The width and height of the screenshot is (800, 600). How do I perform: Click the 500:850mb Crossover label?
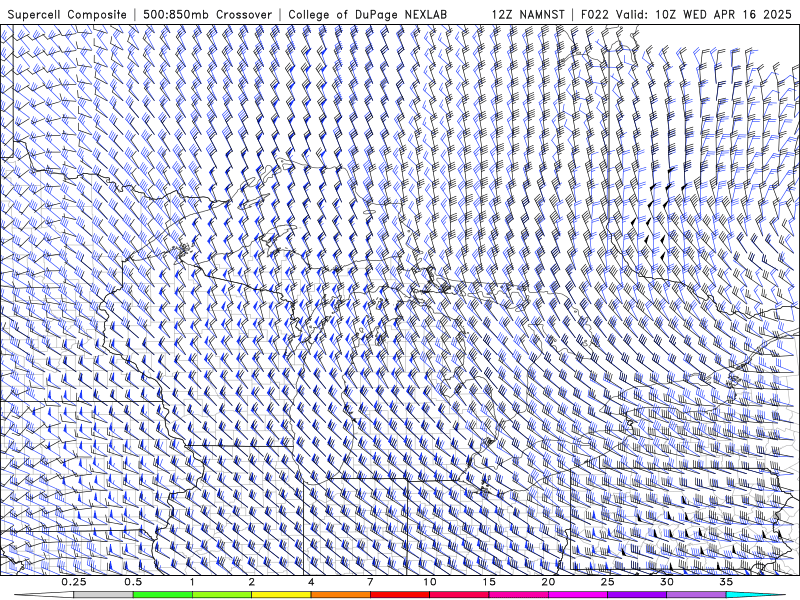[207, 14]
